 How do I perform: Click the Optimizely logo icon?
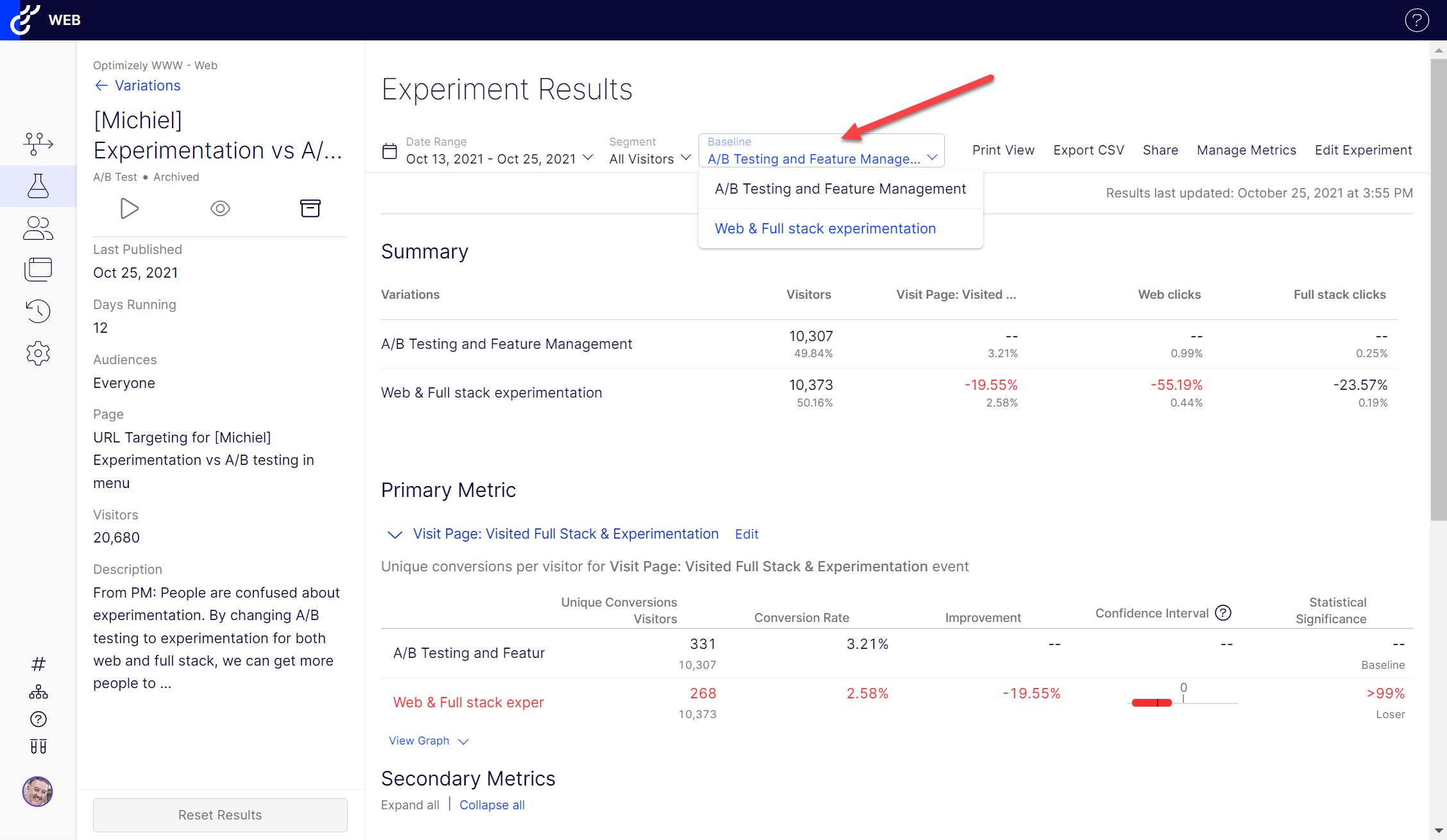tap(24, 19)
